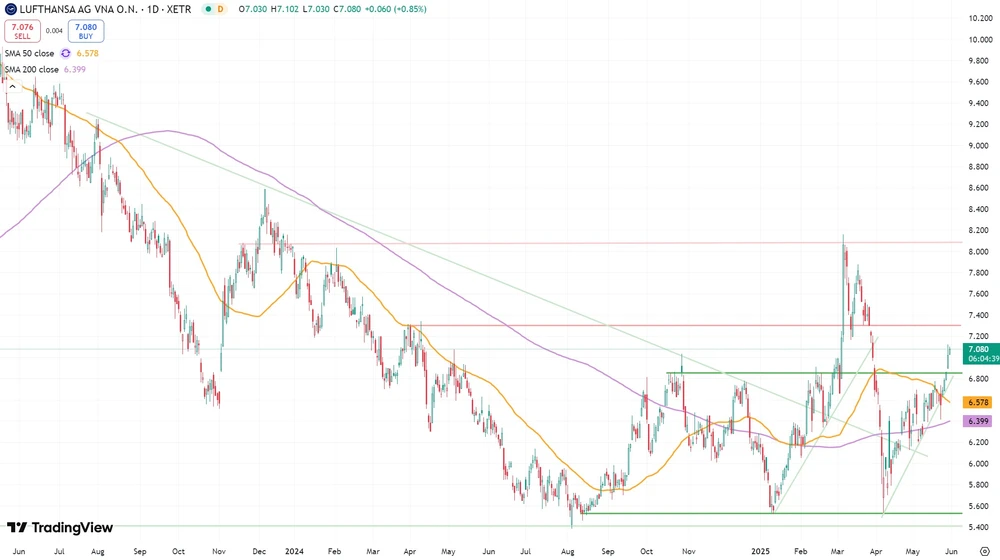
Task: Click the orange D delayed-data badge
Action: tap(221, 9)
